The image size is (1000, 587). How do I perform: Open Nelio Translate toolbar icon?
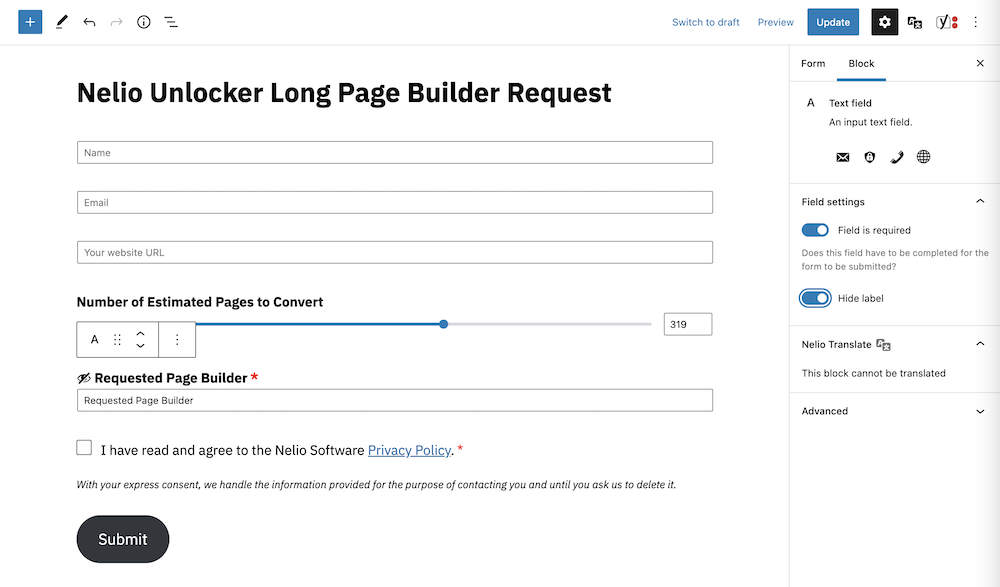[x=915, y=23]
